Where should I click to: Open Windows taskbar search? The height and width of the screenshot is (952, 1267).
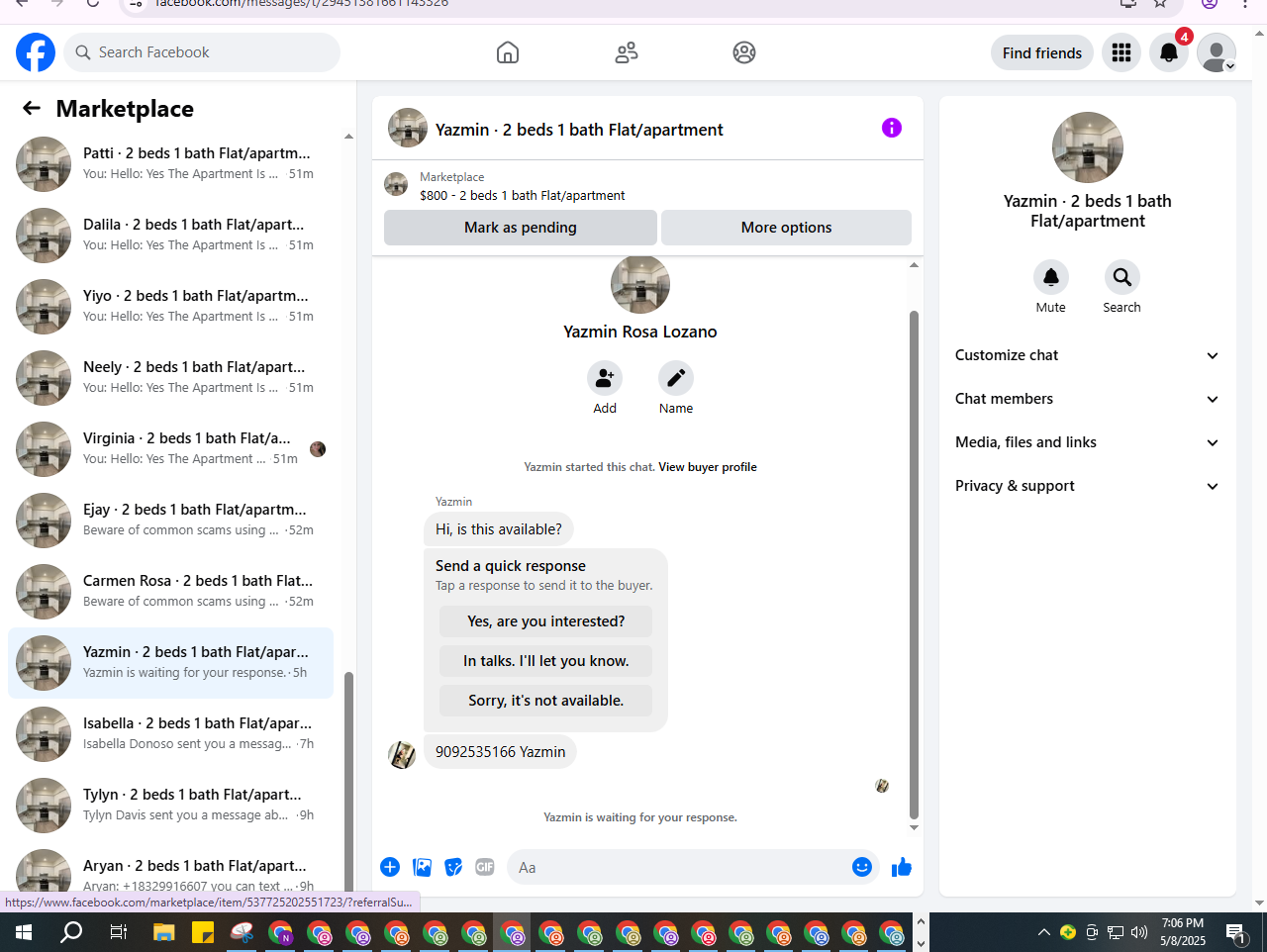click(71, 932)
